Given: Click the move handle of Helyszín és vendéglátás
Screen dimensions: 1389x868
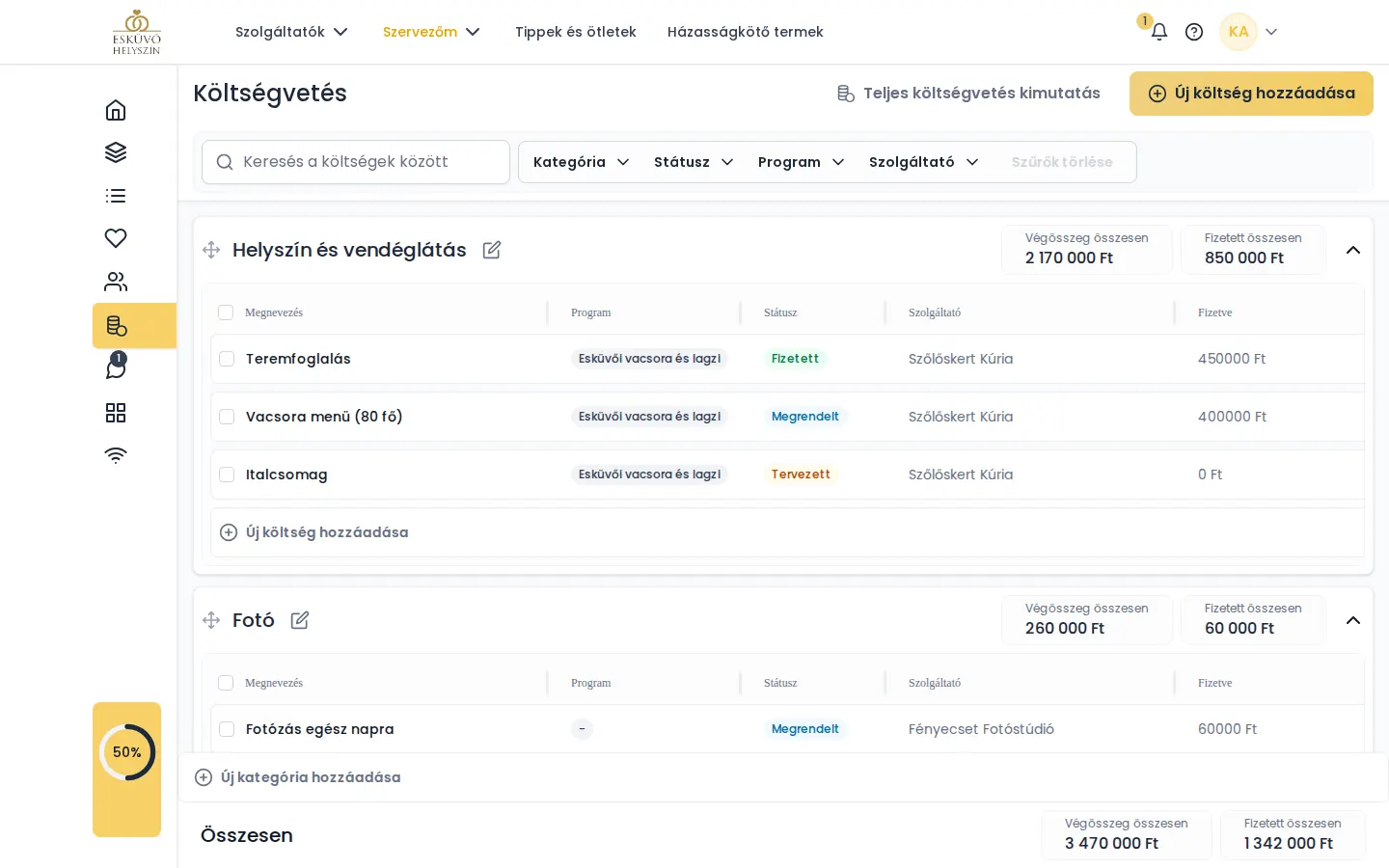Looking at the screenshot, I should (211, 250).
